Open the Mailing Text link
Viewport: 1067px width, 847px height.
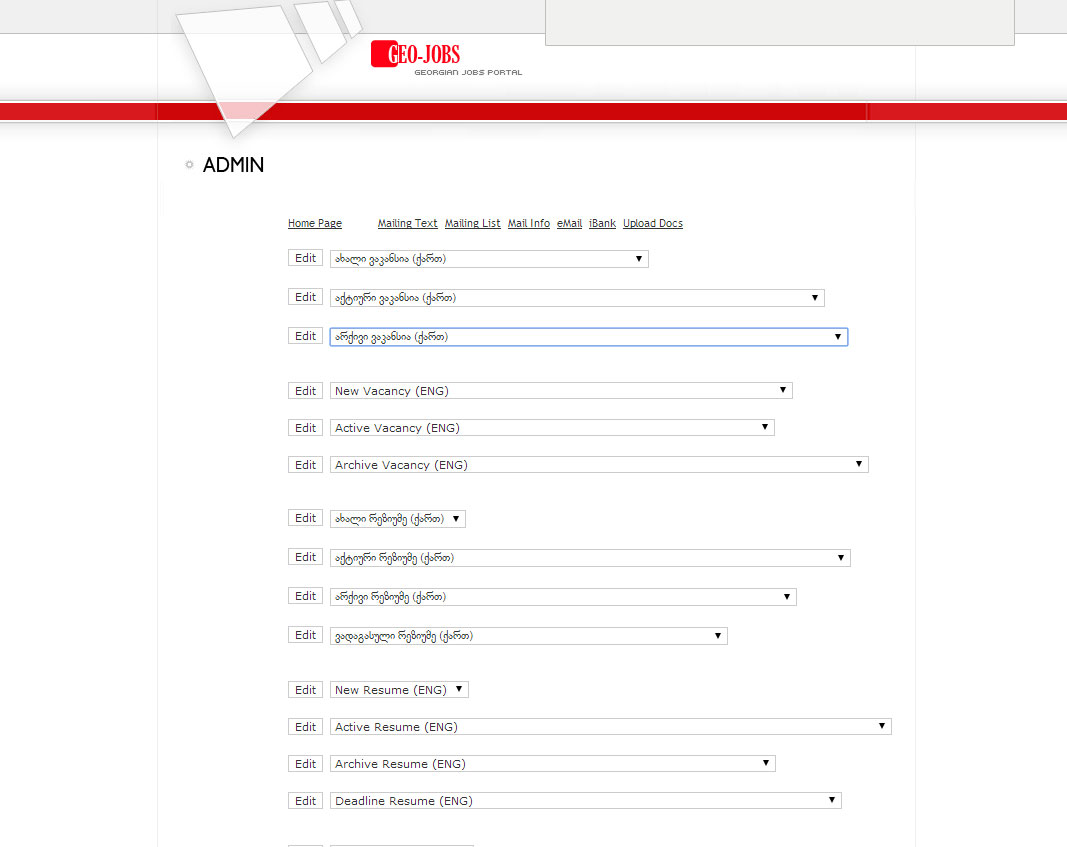tap(407, 224)
